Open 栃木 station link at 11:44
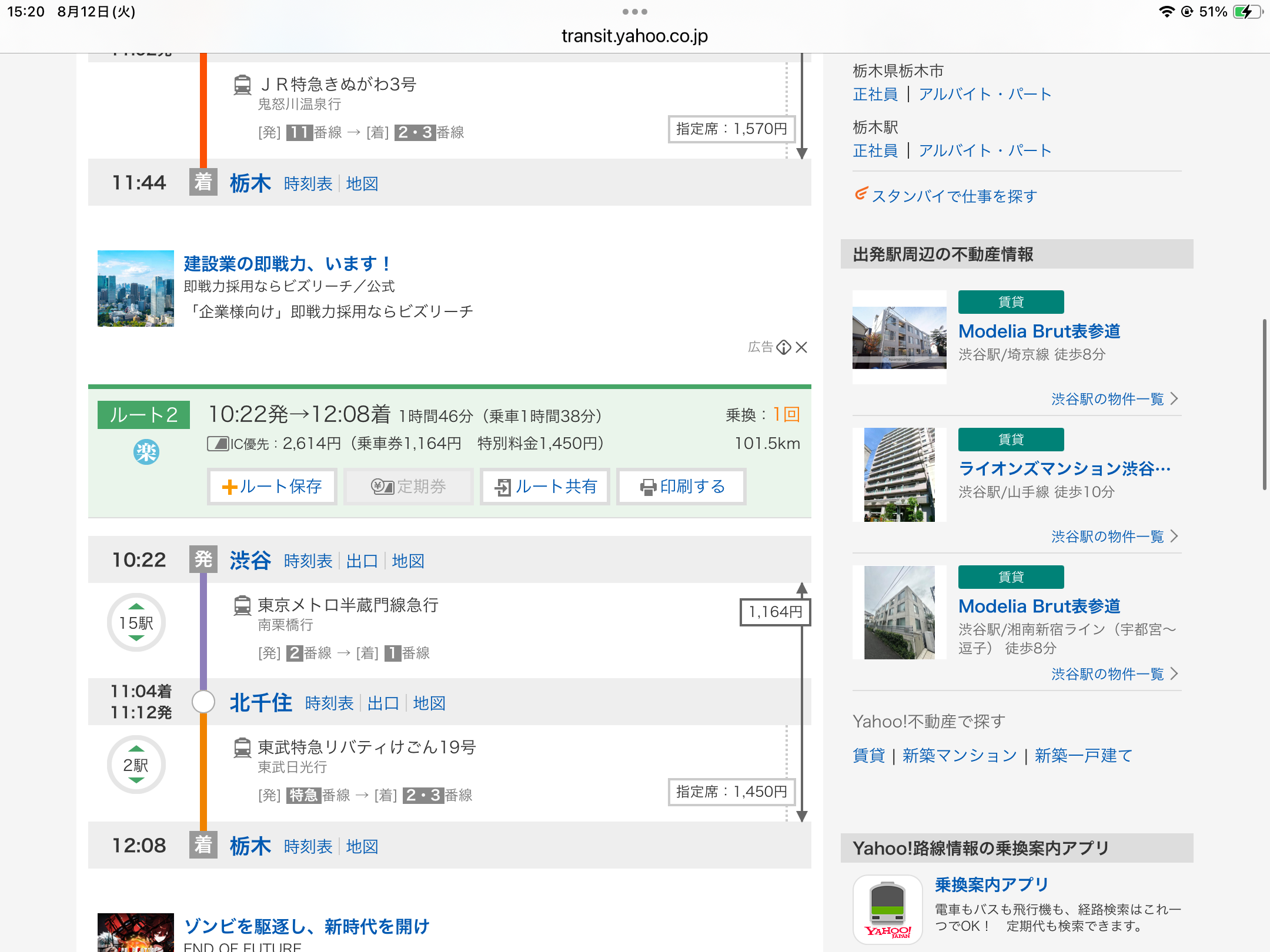 point(250,183)
